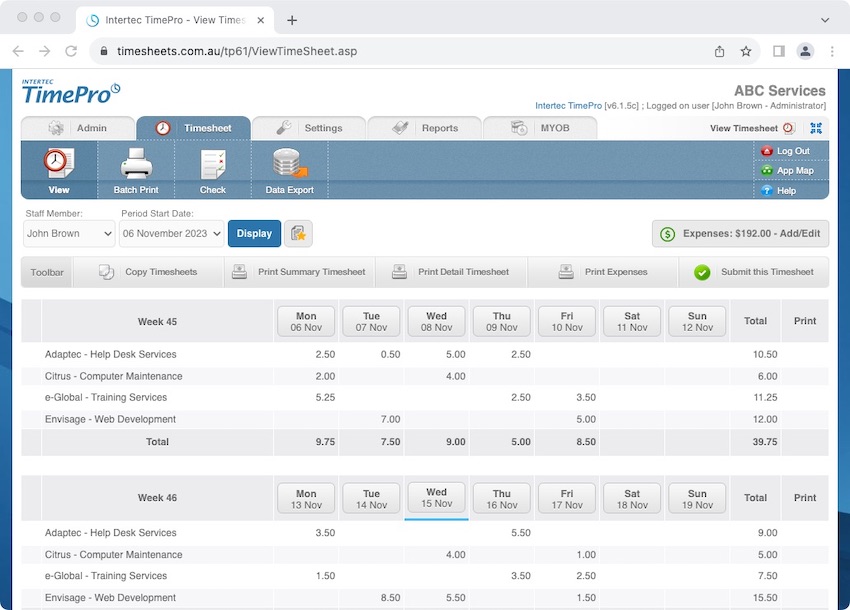
Task: Switch to the Settings tab
Action: point(310,129)
